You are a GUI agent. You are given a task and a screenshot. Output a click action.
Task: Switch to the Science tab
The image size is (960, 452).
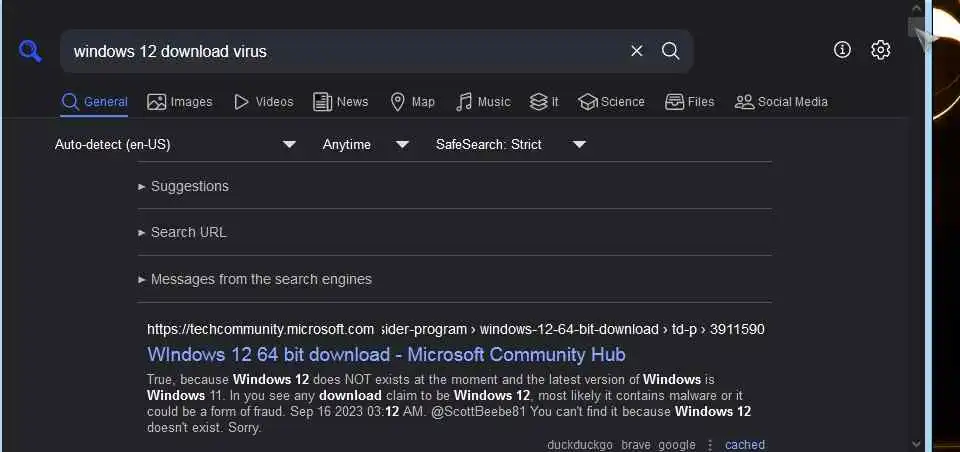tap(611, 102)
